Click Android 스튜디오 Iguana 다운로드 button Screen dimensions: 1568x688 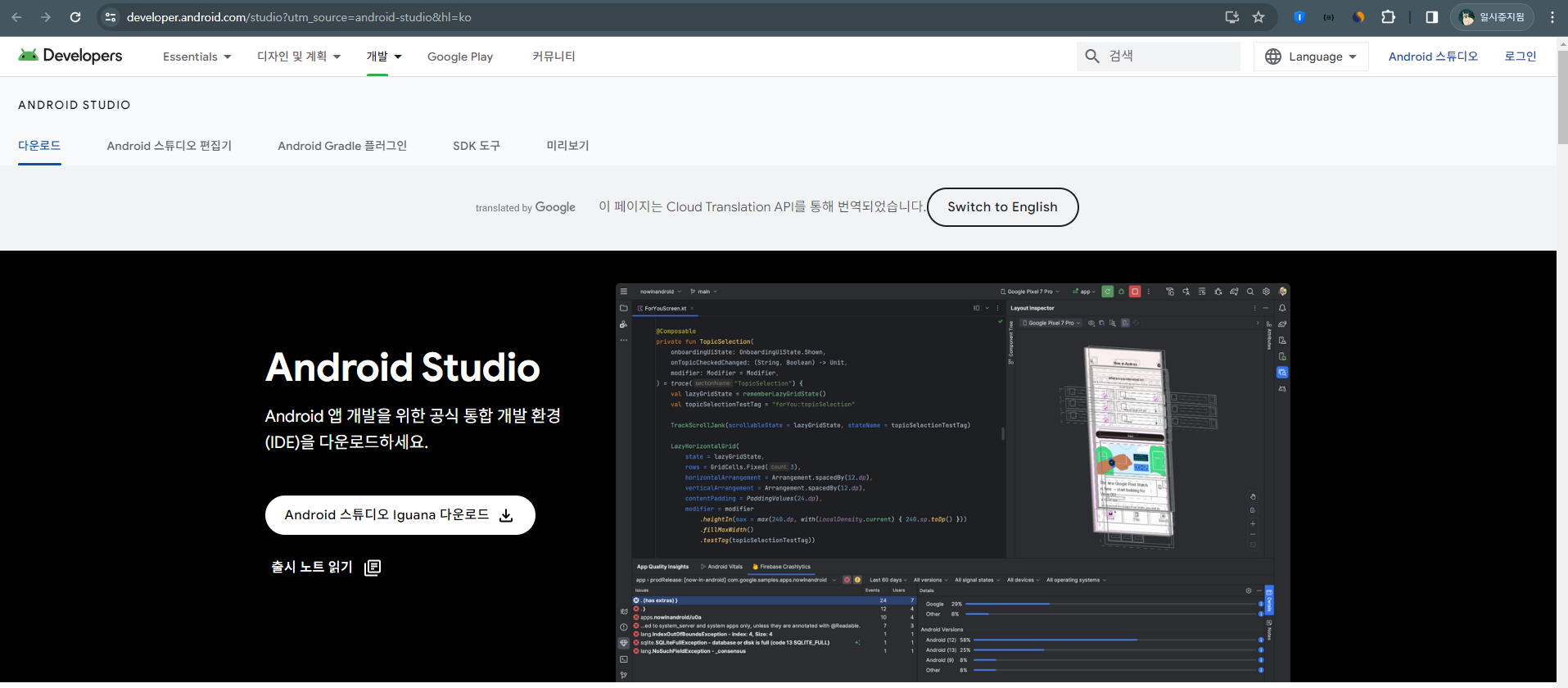pyautogui.click(x=400, y=515)
